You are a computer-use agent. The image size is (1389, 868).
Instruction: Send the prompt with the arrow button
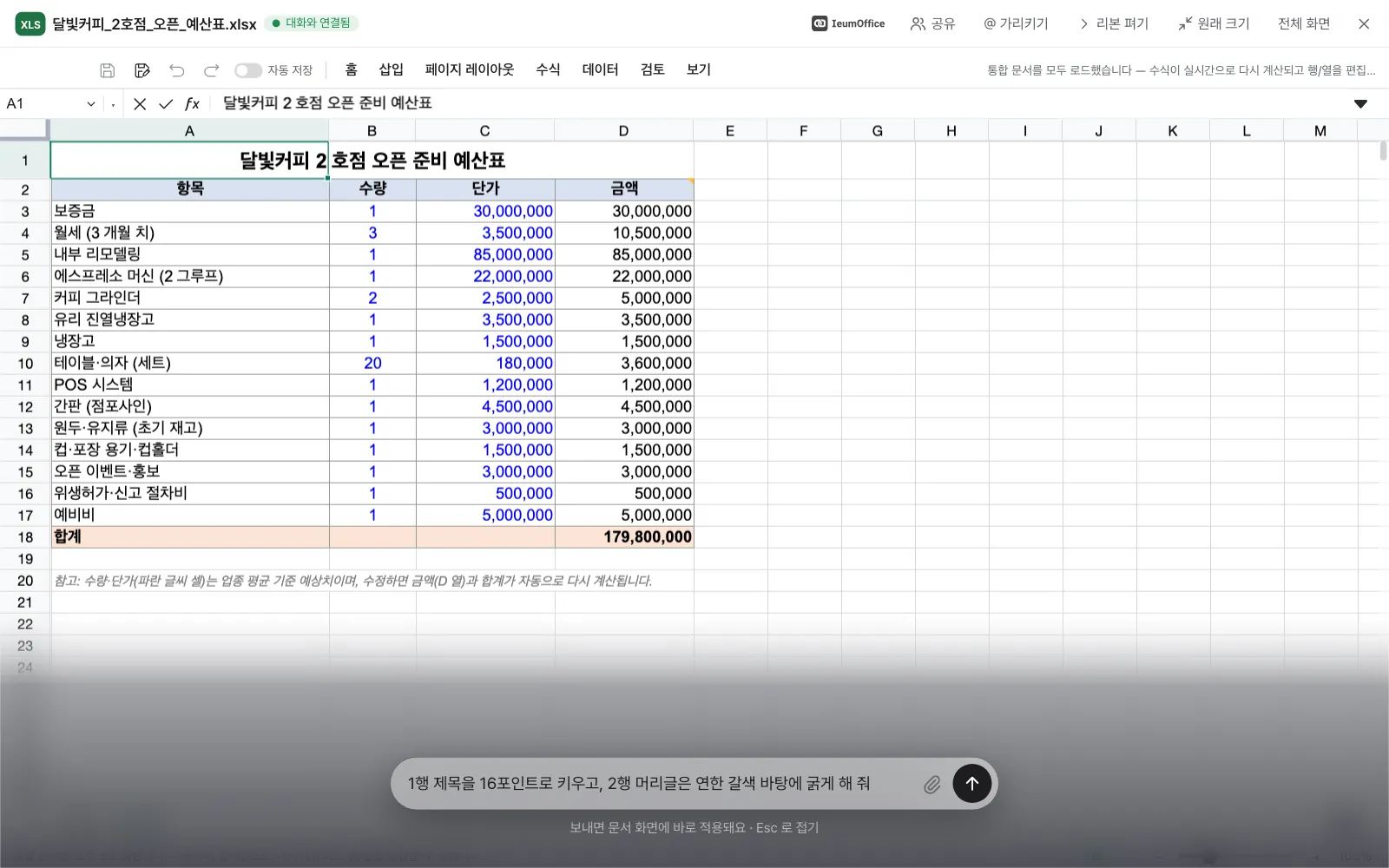tap(972, 784)
